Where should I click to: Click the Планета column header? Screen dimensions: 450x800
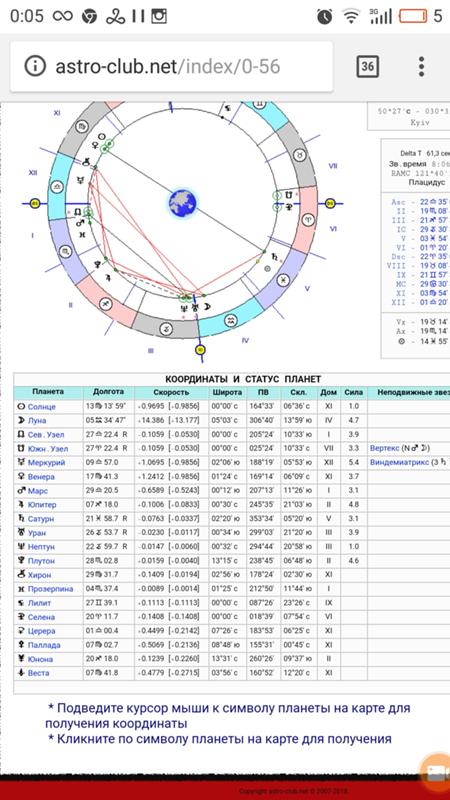pyautogui.click(x=48, y=392)
